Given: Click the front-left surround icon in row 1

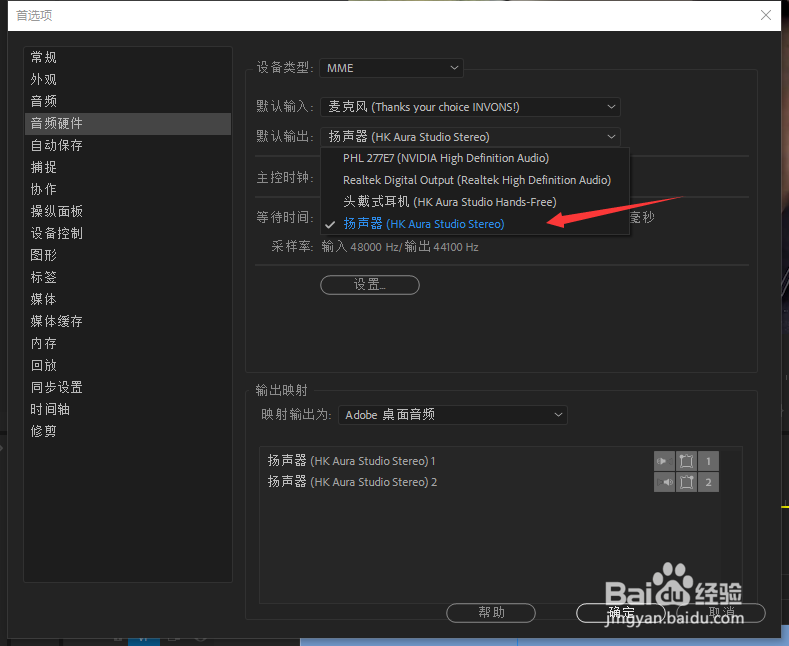Looking at the screenshot, I should tap(686, 461).
